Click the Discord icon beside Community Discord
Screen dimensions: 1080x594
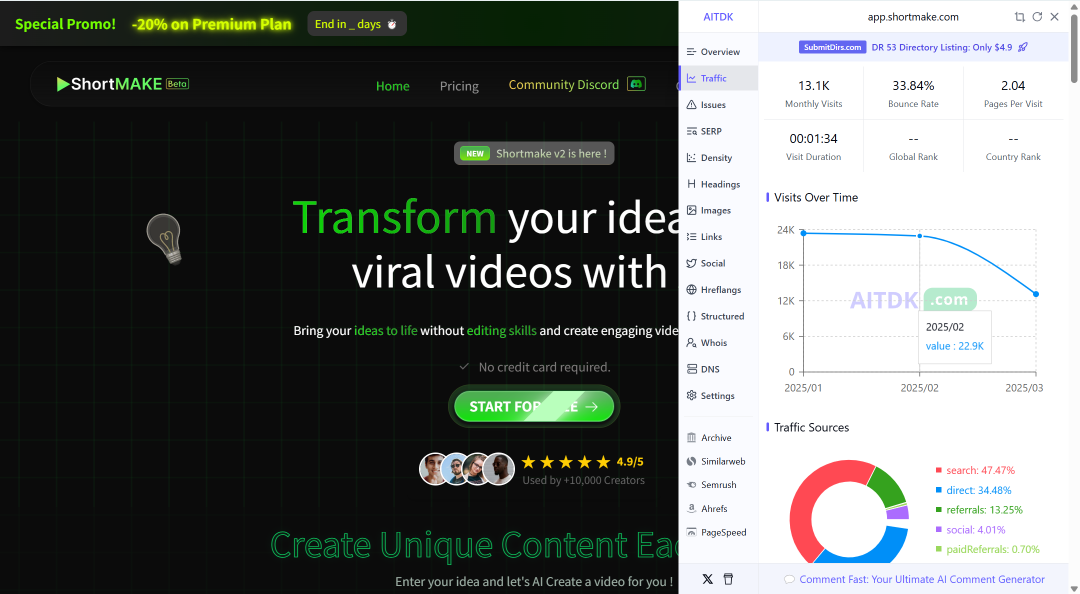636,84
